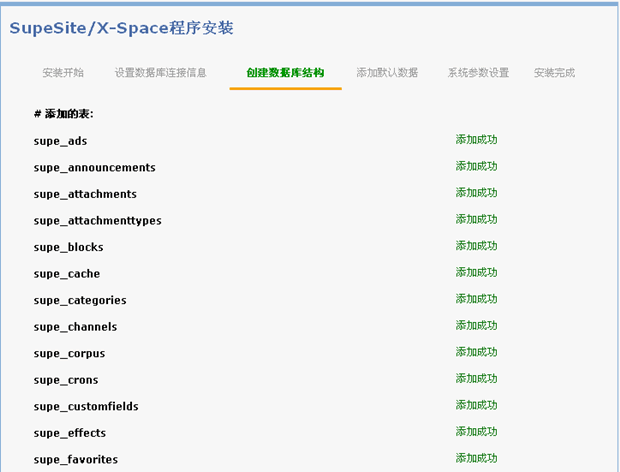Click the supe_effects table name
The image size is (620, 472).
pyautogui.click(x=70, y=433)
